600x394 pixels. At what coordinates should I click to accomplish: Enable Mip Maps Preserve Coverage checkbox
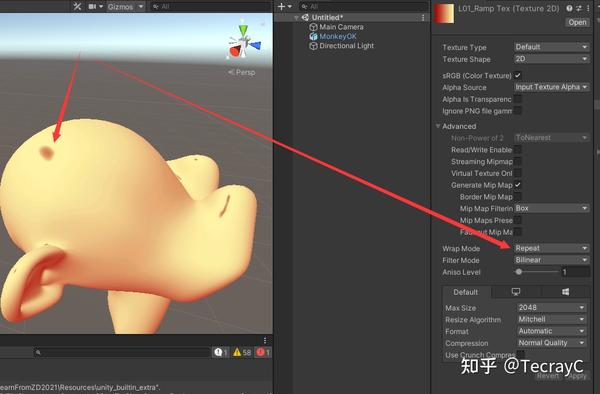pyautogui.click(x=518, y=220)
